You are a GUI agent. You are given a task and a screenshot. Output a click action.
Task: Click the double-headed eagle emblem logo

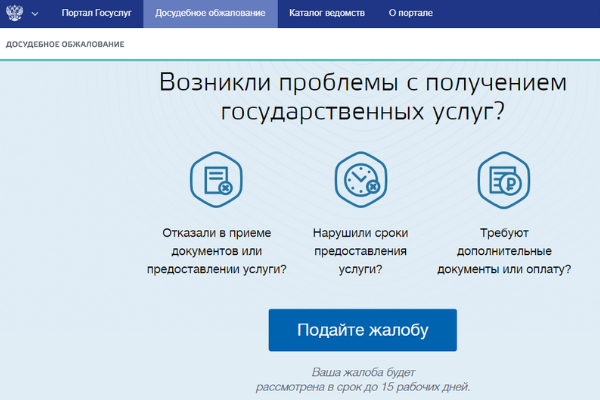[x=15, y=13]
